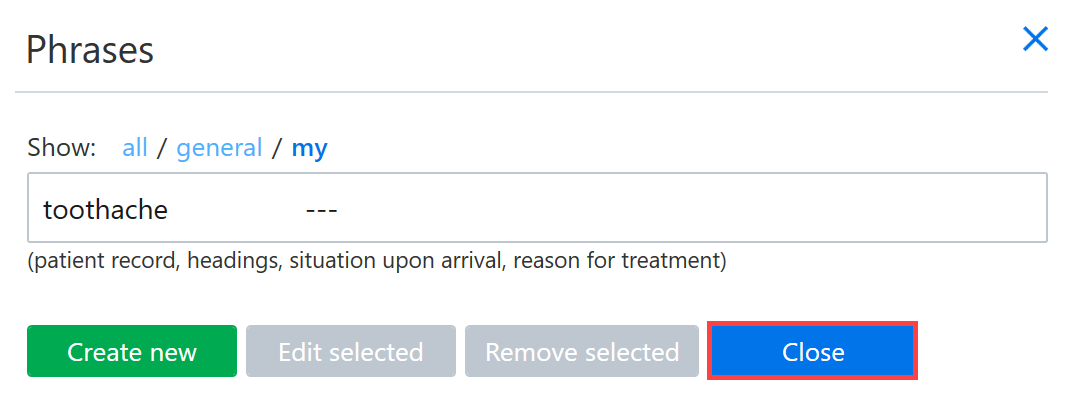Viewport: 1080px width, 401px height.
Task: Click the 'Show:' filter label
Action: (62, 147)
